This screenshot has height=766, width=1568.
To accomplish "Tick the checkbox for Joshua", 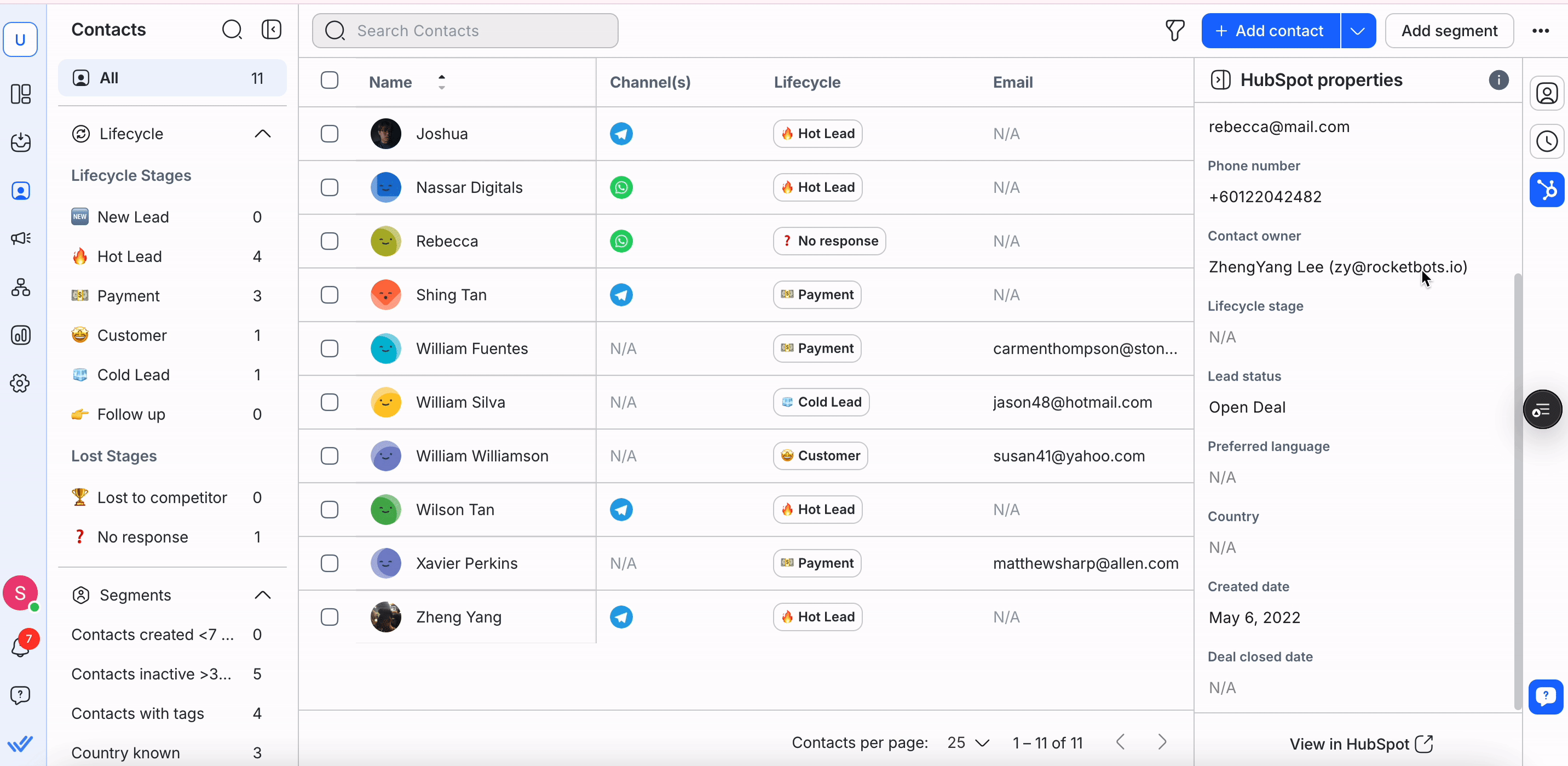I will (x=329, y=134).
